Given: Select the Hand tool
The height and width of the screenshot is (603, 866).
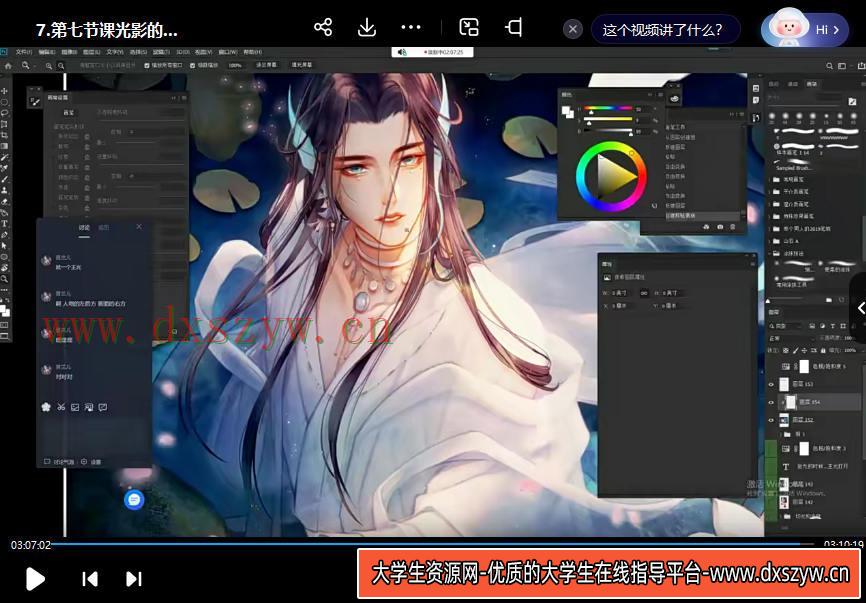Looking at the screenshot, I should tap(5, 268).
